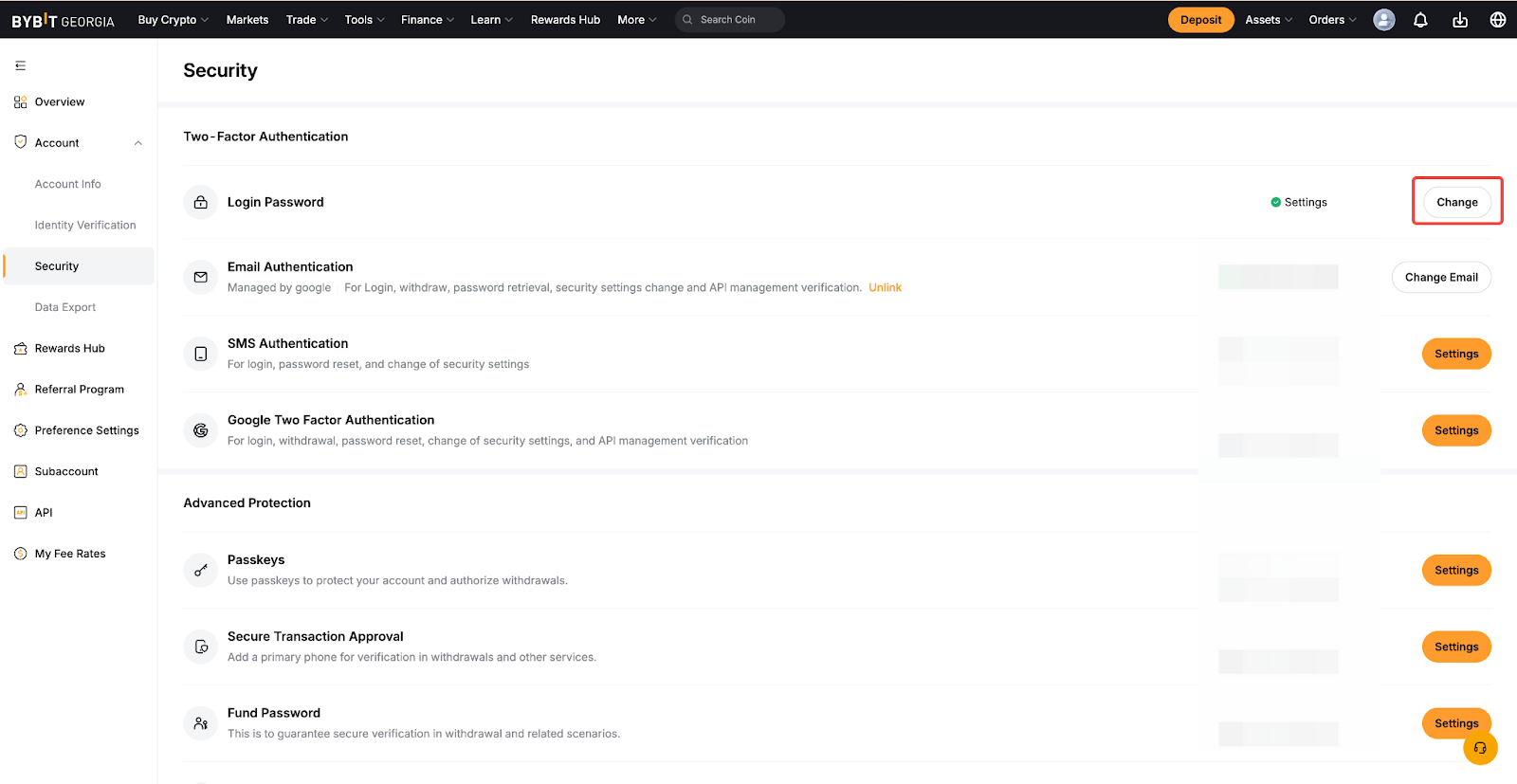Click the Change button for Login Password
Image resolution: width=1517 pixels, height=784 pixels.
click(1456, 202)
